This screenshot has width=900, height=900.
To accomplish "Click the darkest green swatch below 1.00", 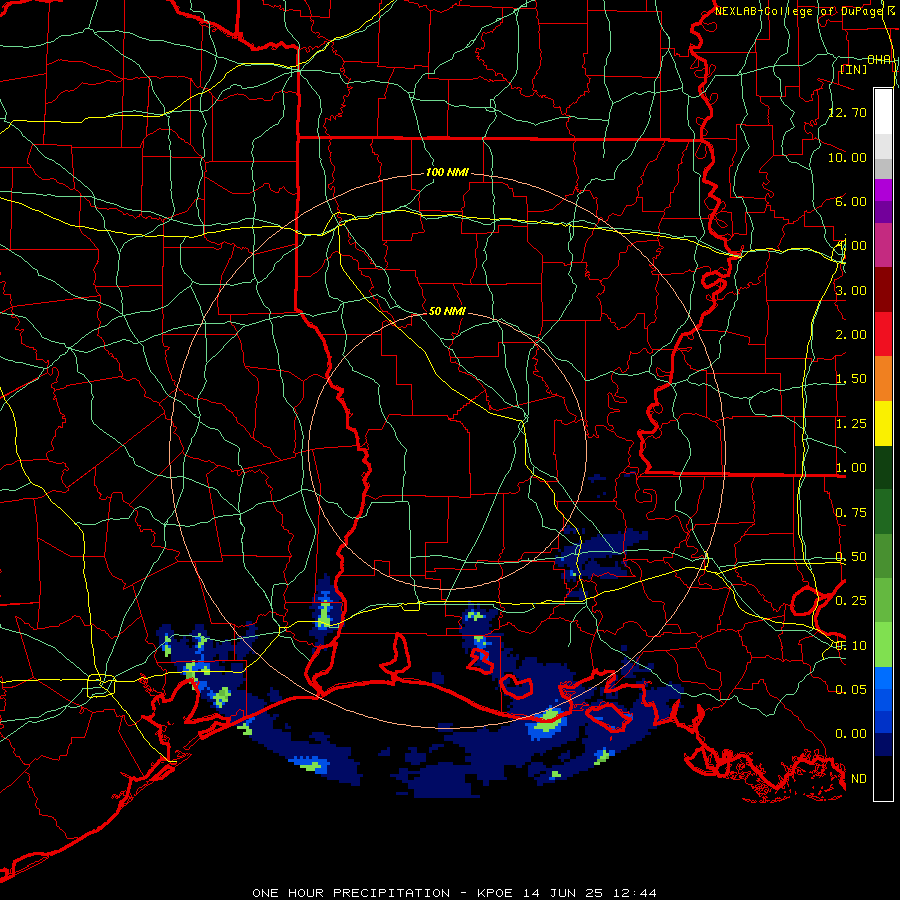I will coord(883,468).
